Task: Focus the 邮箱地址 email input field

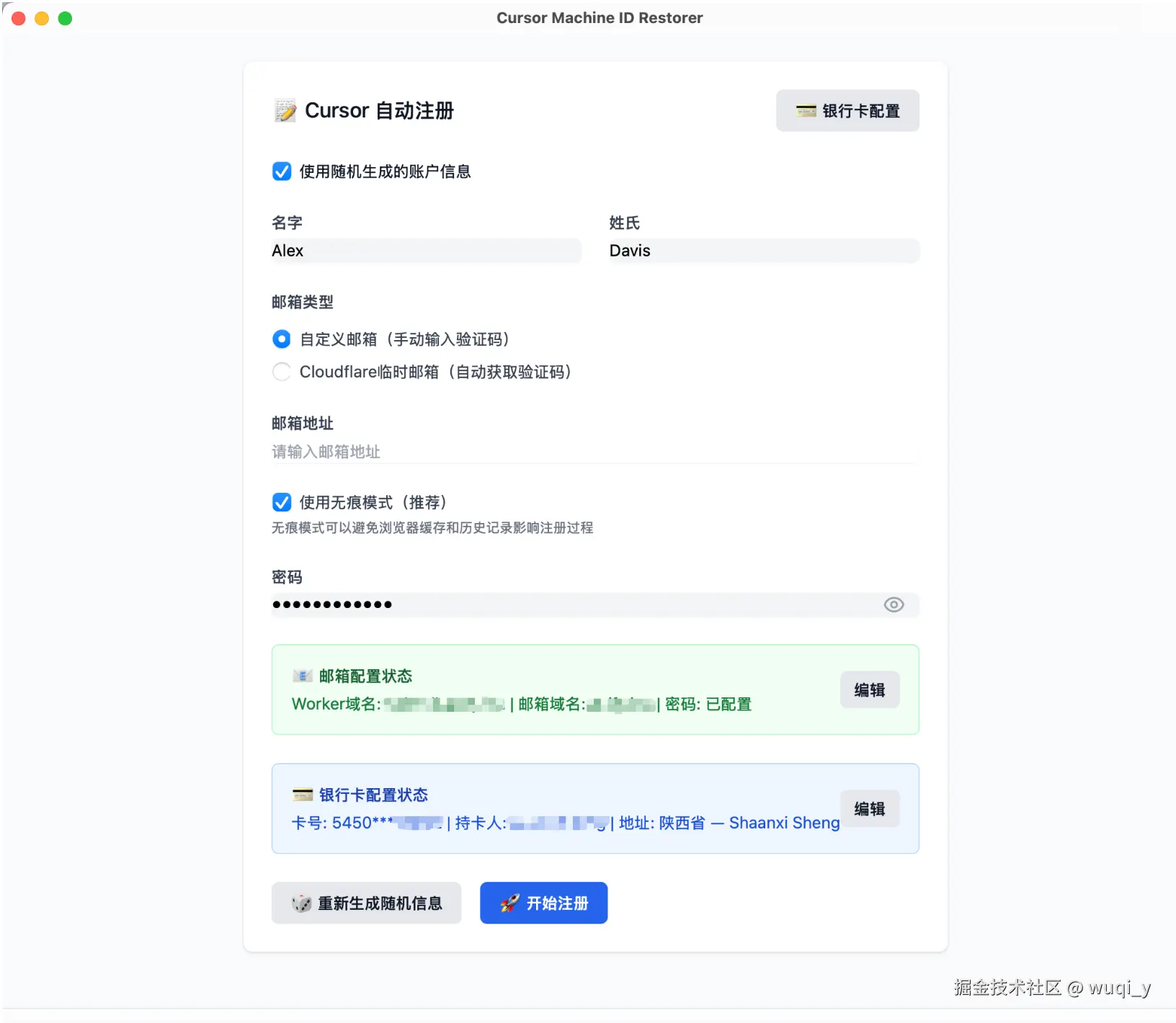Action: pos(595,452)
